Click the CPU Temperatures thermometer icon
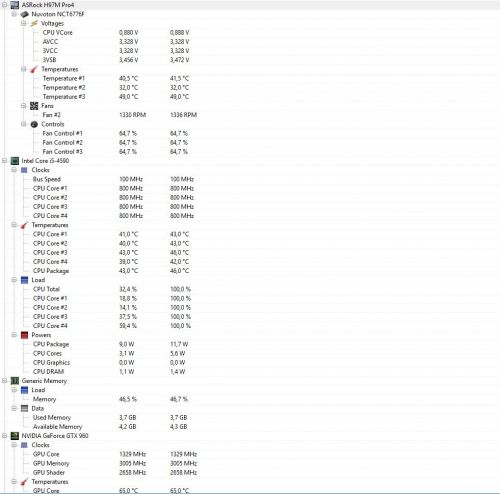 [24, 225]
